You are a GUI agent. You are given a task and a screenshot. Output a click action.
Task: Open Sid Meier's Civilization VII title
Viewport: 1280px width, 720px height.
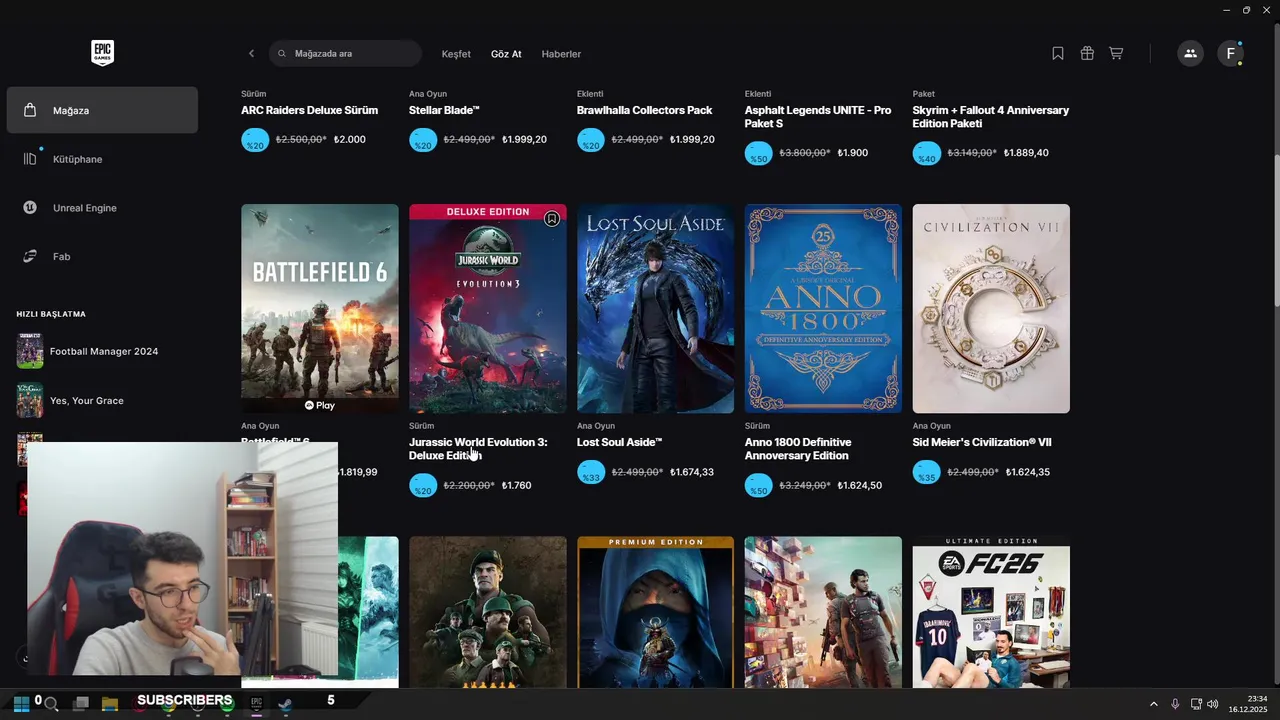point(982,442)
